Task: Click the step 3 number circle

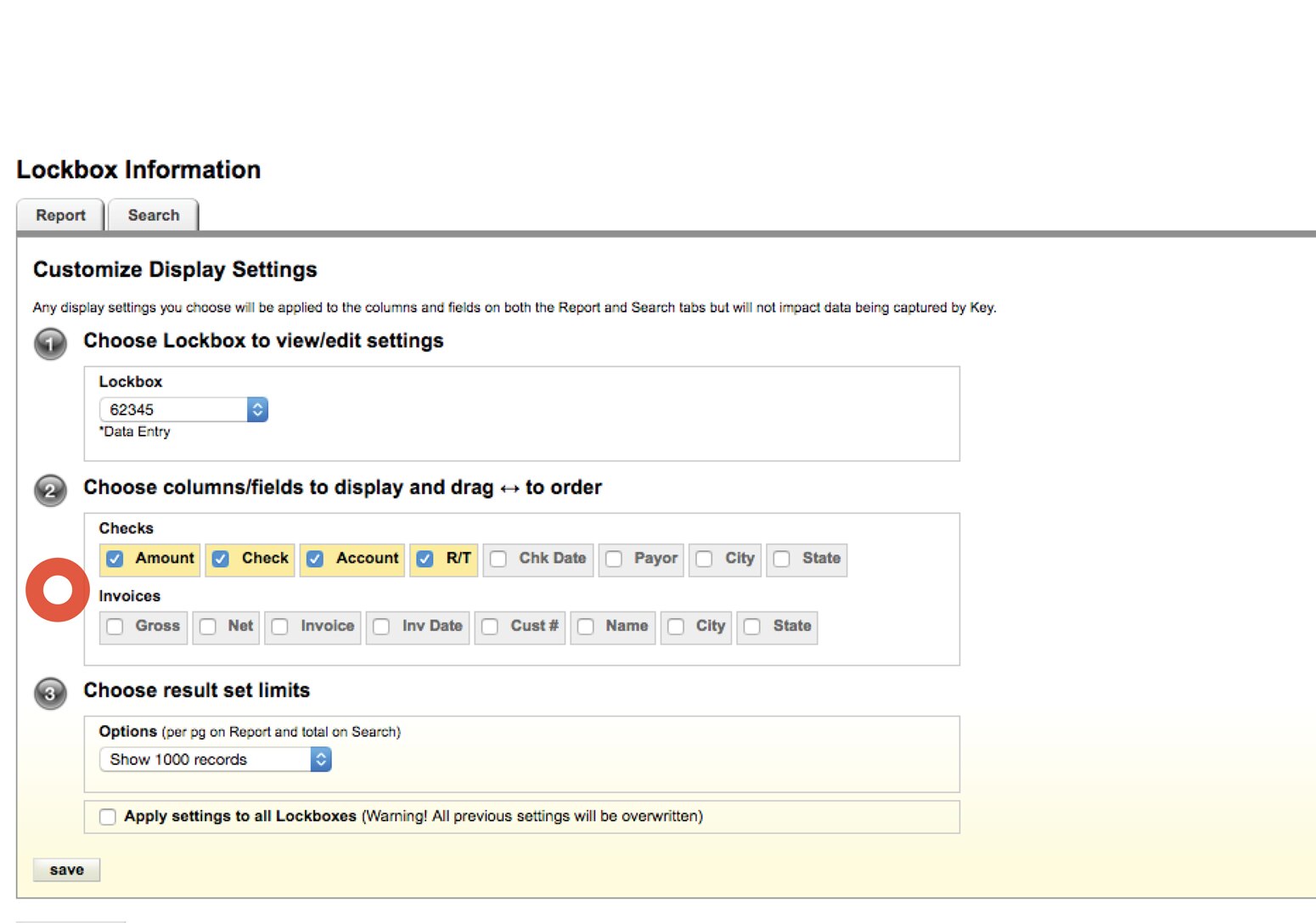Action: (x=50, y=694)
